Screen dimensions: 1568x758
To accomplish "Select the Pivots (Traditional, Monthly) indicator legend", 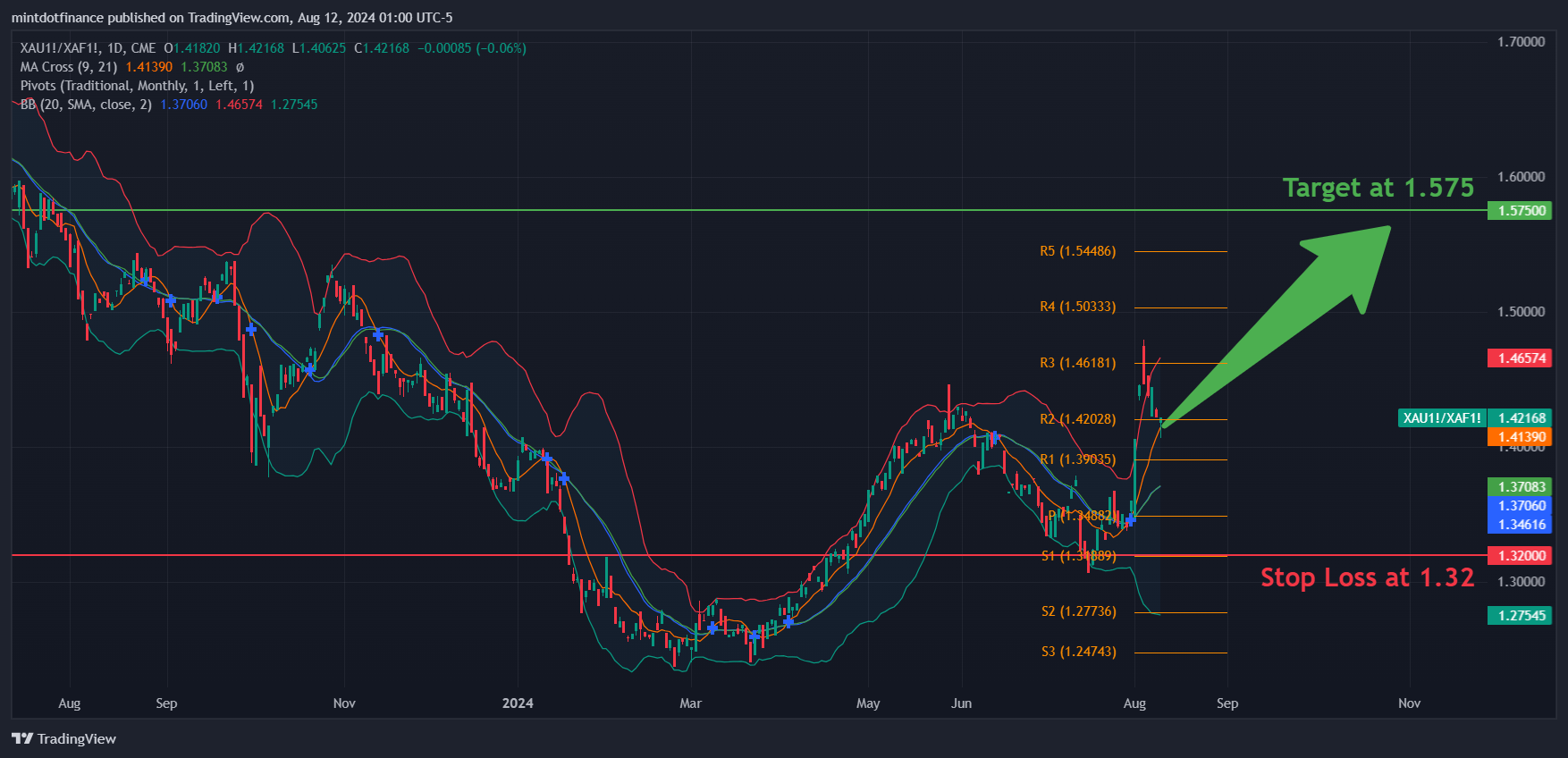I will point(137,86).
